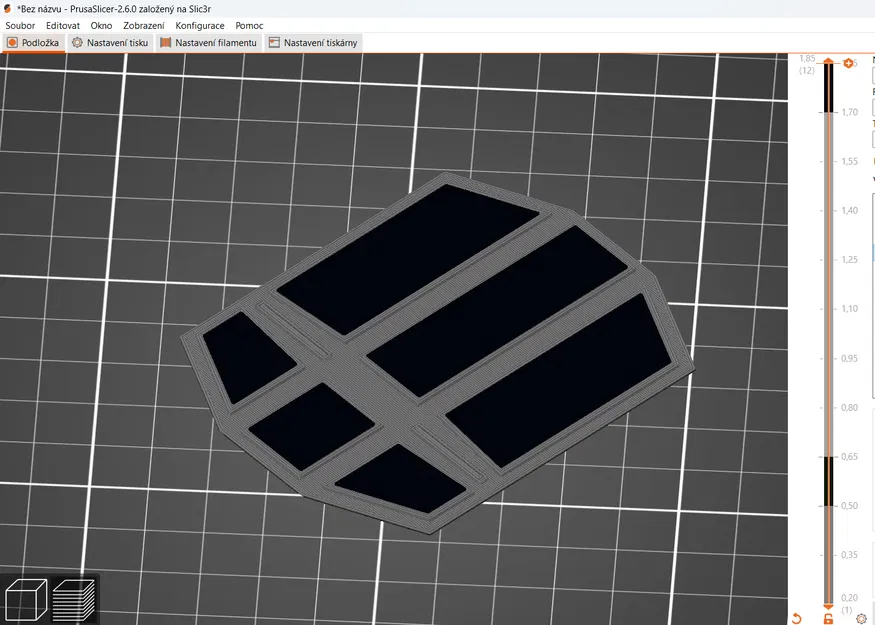Click the 0,65 layer height tick label
Viewport: 875px width, 625px height.
tap(849, 456)
